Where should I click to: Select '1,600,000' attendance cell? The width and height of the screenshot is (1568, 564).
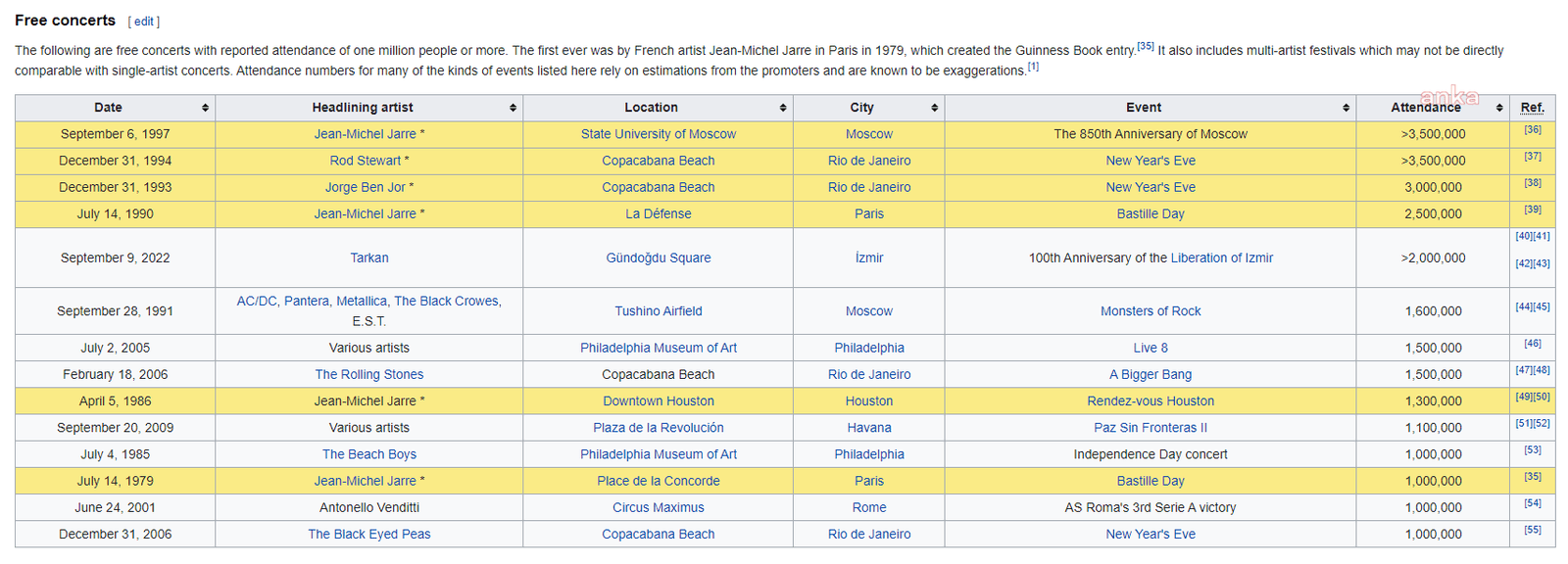click(1433, 311)
